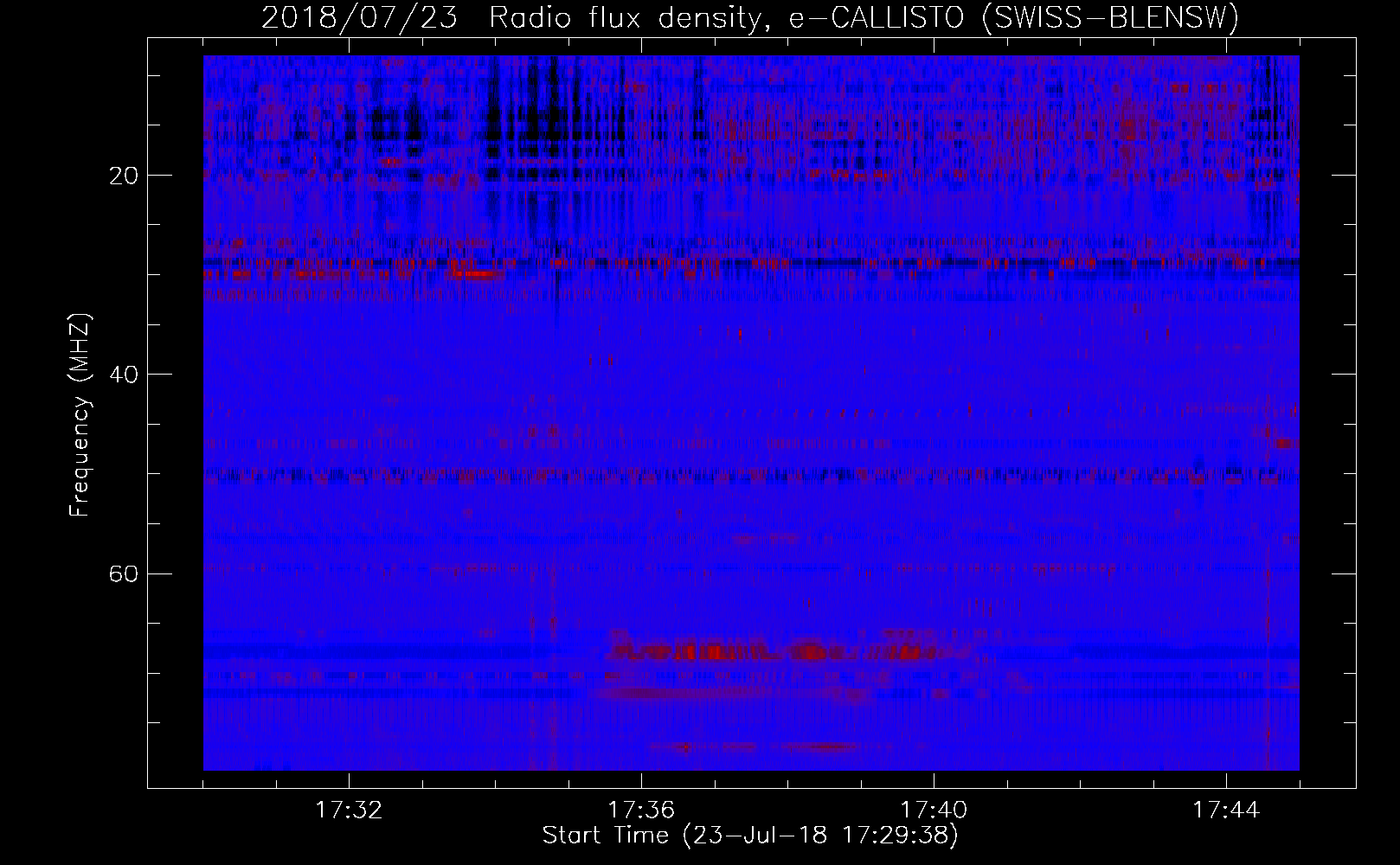The width and height of the screenshot is (1400, 865).
Task: Click the 20 MHz frequency tick label
Action: point(122,176)
